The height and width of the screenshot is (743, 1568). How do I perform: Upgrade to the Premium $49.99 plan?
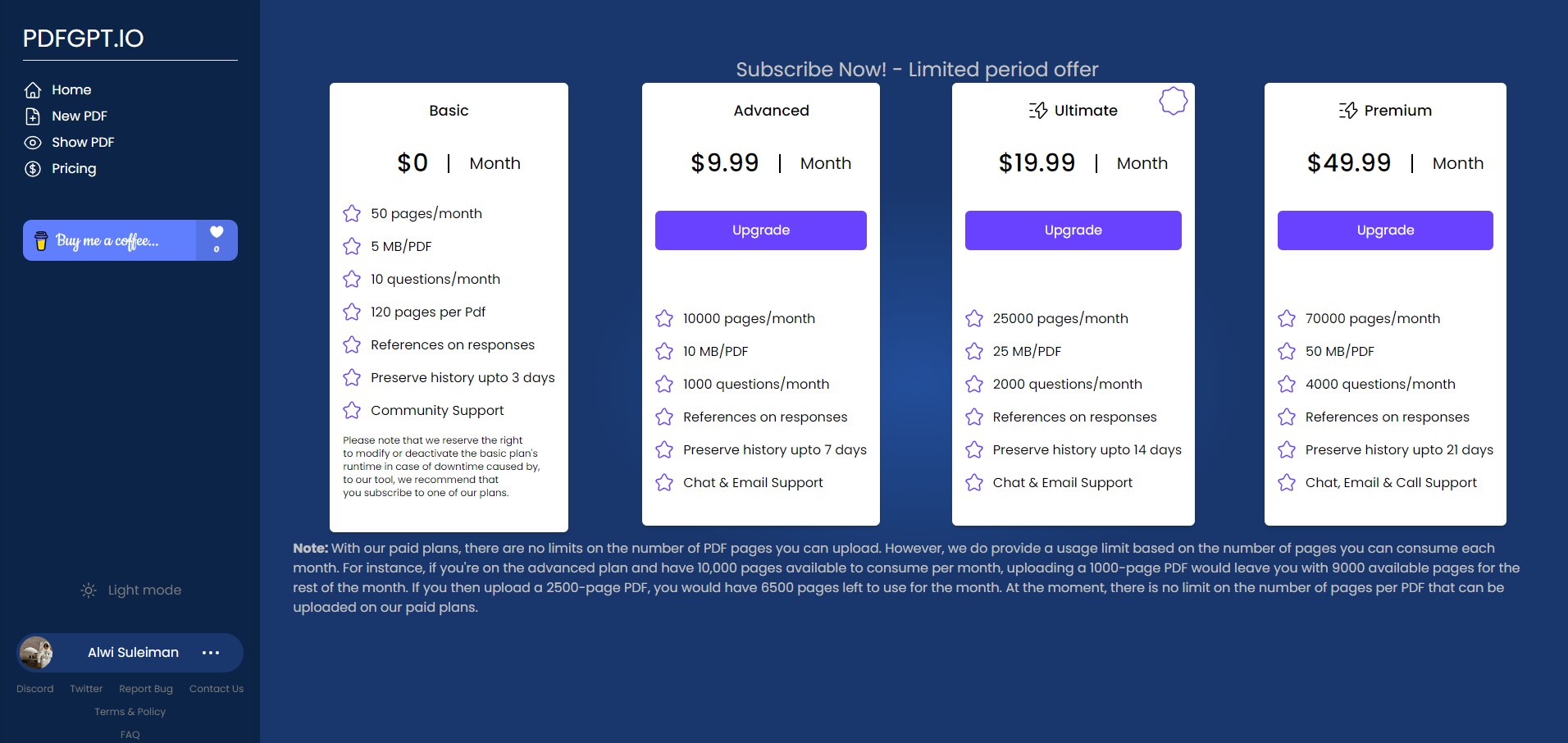pos(1385,230)
